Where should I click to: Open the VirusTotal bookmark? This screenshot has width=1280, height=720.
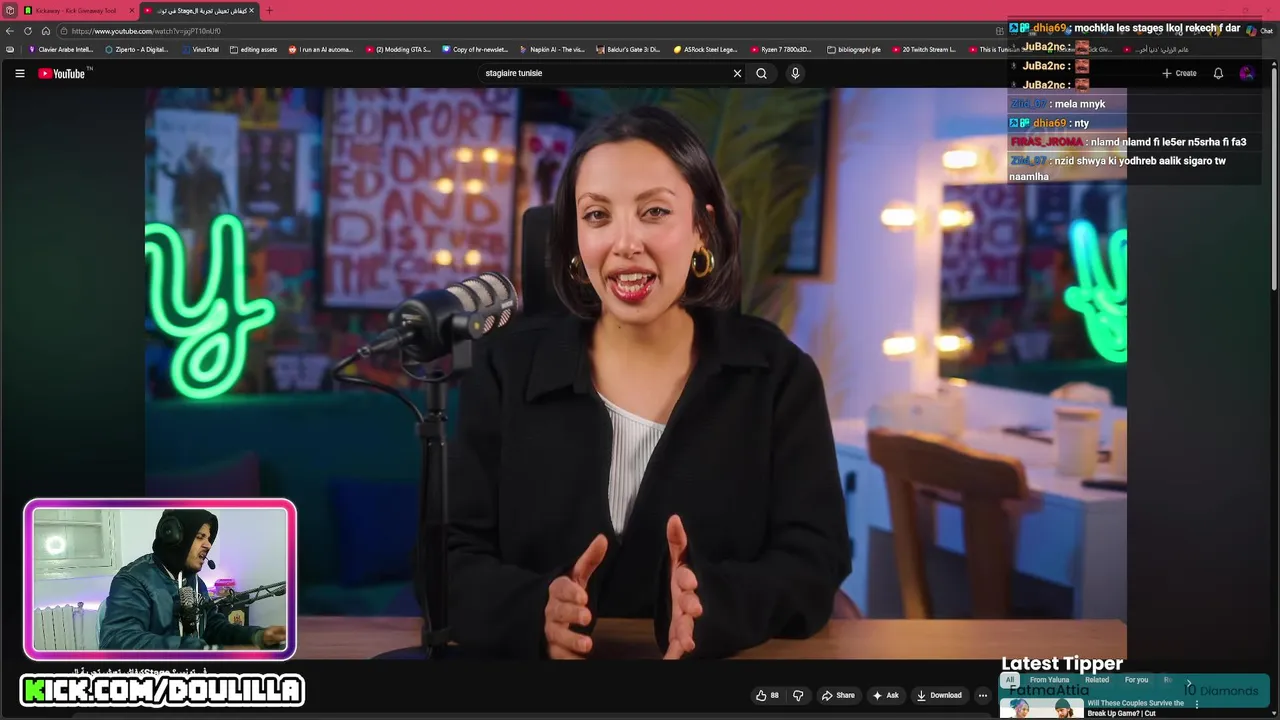pyautogui.click(x=200, y=49)
